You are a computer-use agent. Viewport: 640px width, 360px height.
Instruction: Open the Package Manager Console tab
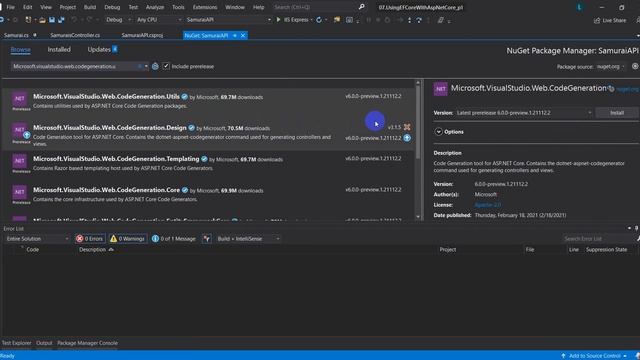tap(87, 343)
